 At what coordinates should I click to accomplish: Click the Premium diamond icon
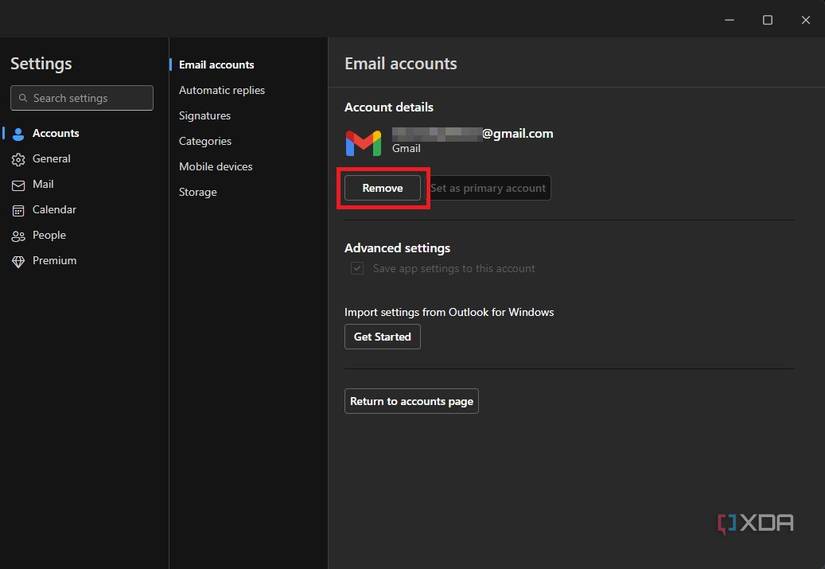pyautogui.click(x=18, y=261)
